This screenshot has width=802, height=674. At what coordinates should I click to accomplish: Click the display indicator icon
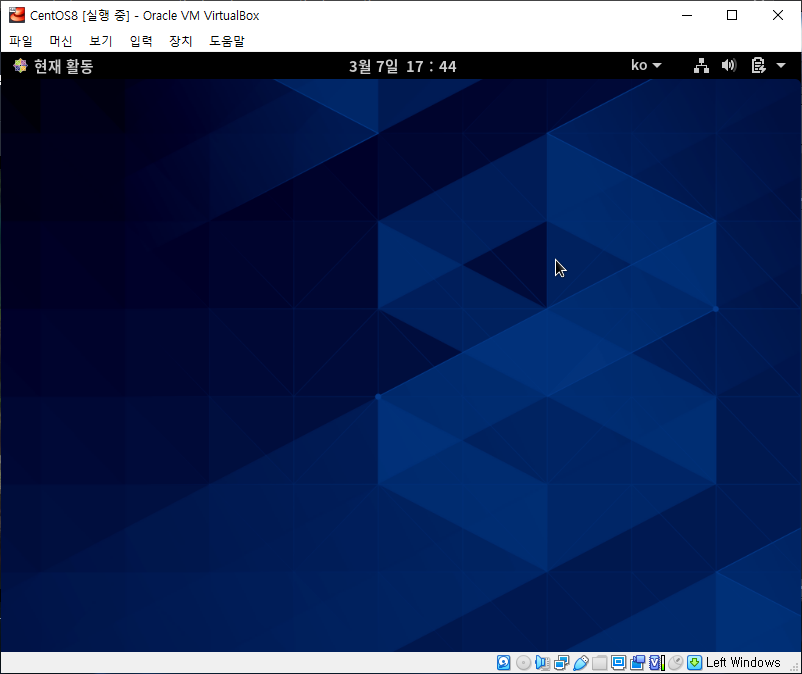[618, 663]
